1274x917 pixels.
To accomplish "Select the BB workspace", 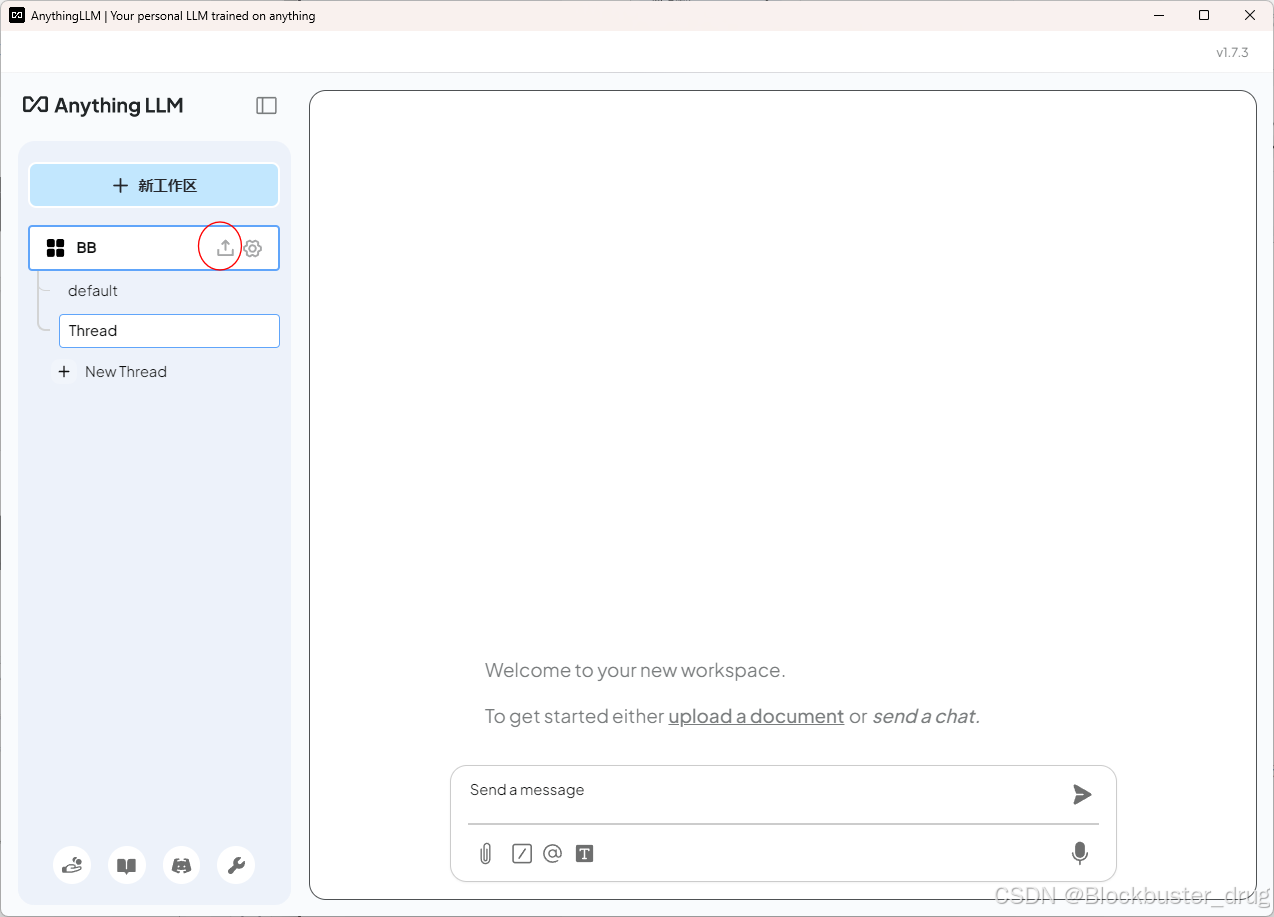I will pyautogui.click(x=154, y=248).
